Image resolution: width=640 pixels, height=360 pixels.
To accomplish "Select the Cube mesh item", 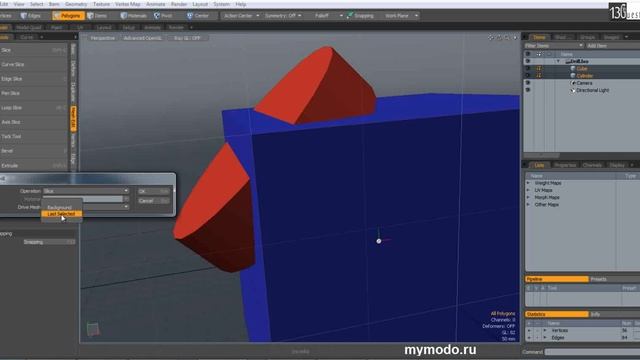I will pos(582,69).
